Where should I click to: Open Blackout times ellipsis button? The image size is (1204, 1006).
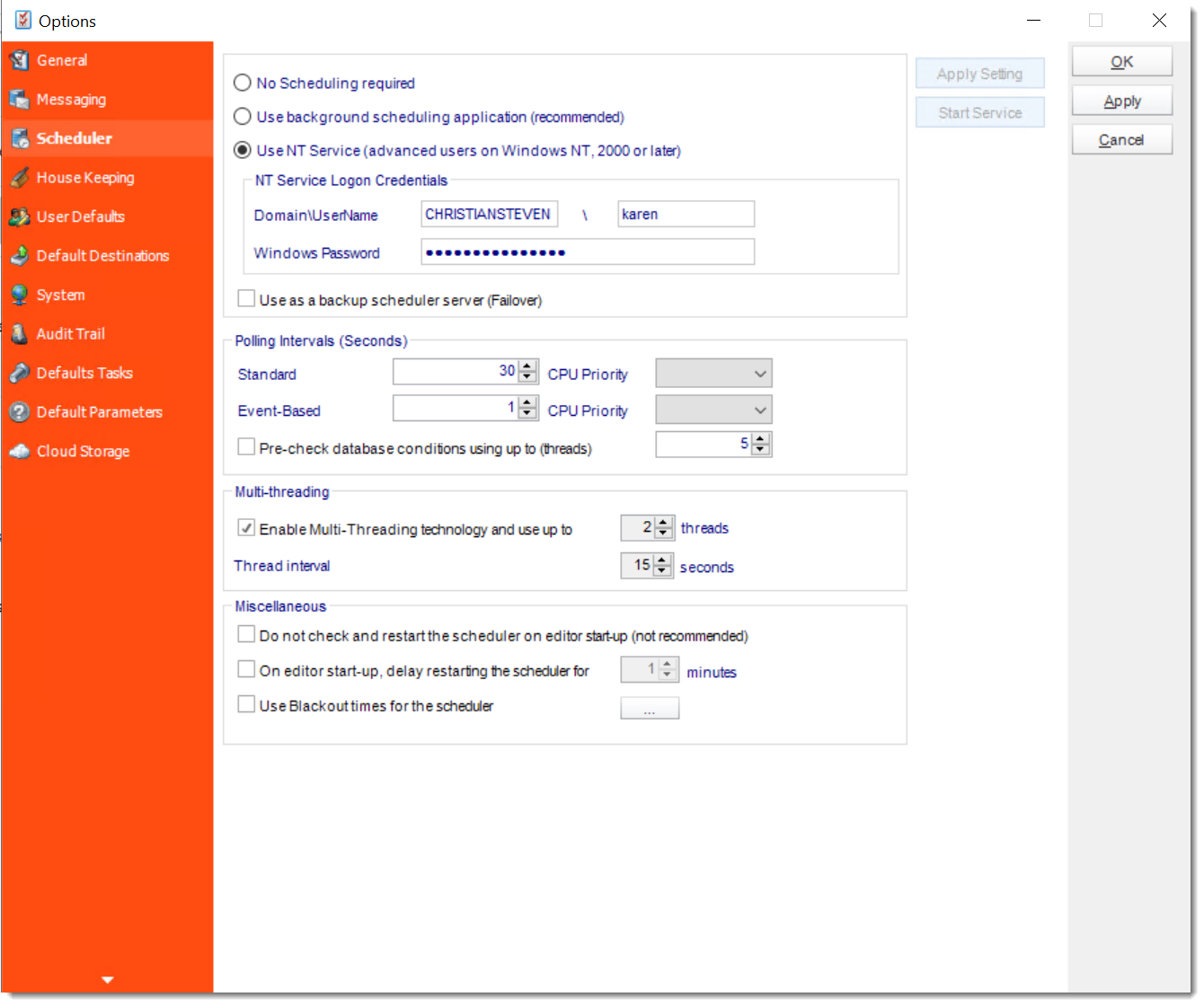(650, 709)
